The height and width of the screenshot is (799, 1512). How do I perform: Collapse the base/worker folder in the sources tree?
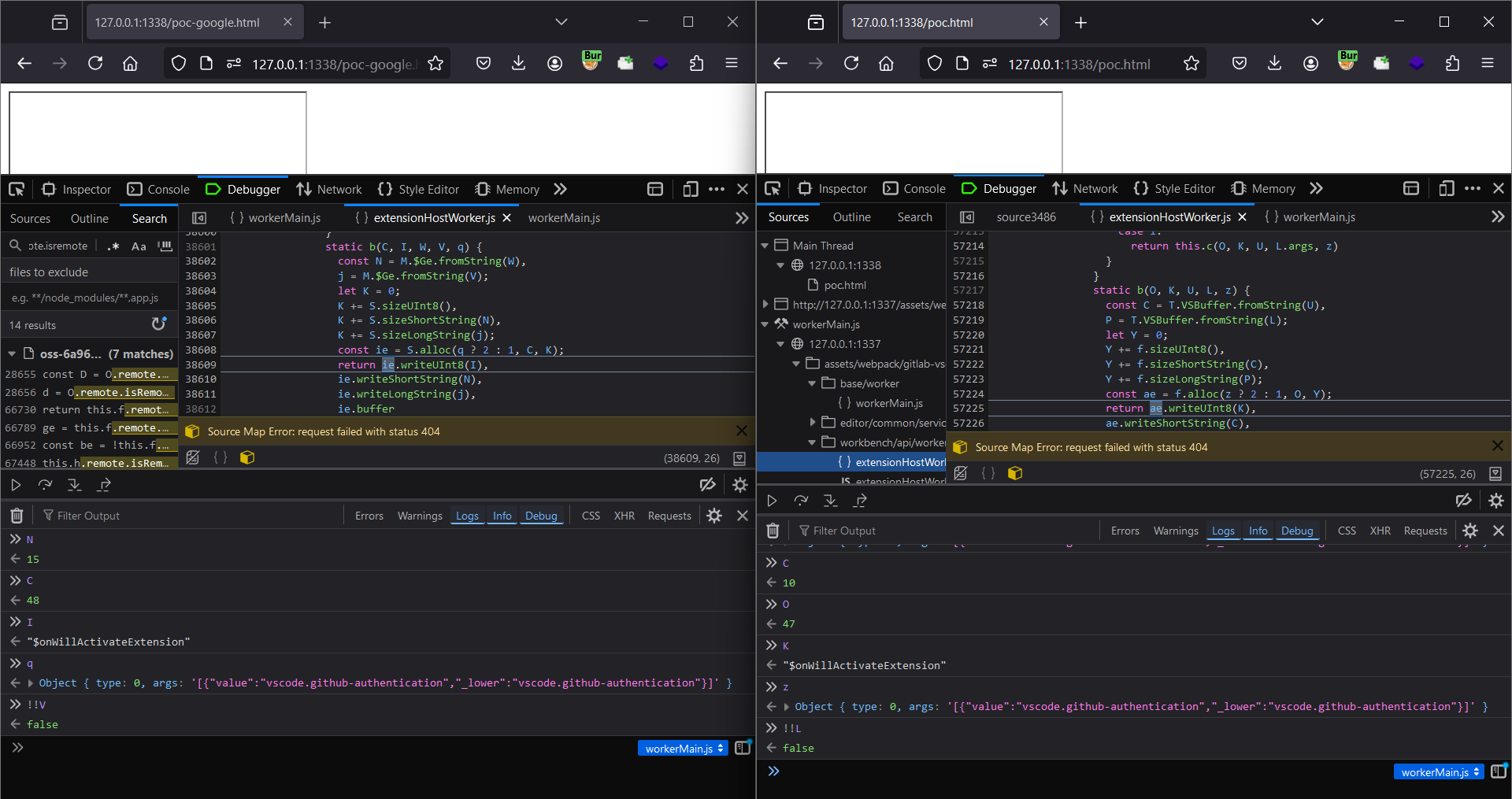tap(812, 383)
